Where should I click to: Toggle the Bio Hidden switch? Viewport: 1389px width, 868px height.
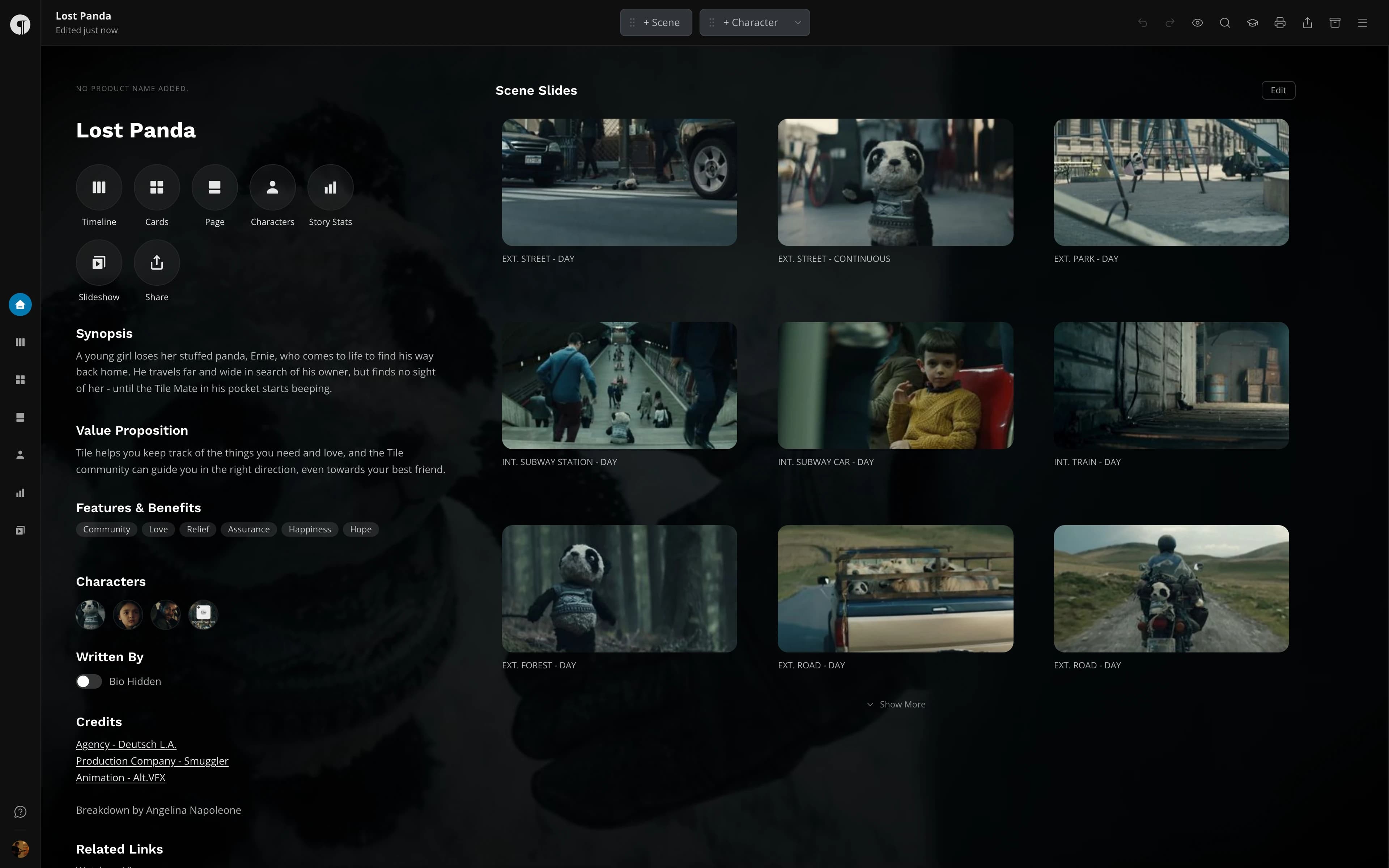89,681
